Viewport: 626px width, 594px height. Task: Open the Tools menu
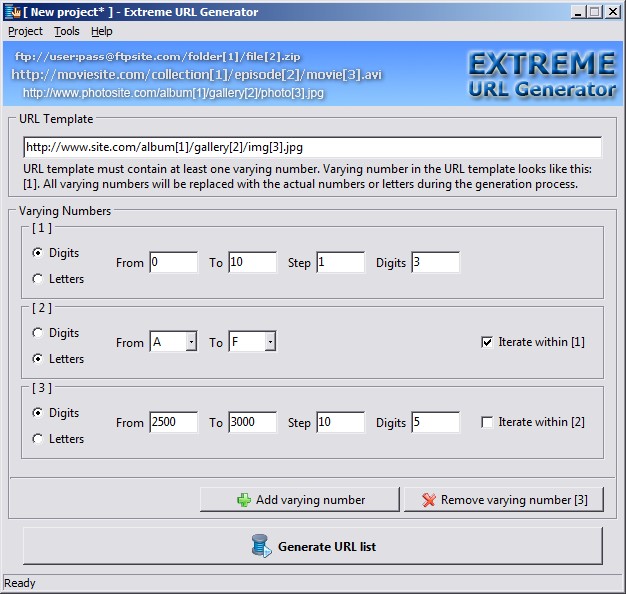67,32
